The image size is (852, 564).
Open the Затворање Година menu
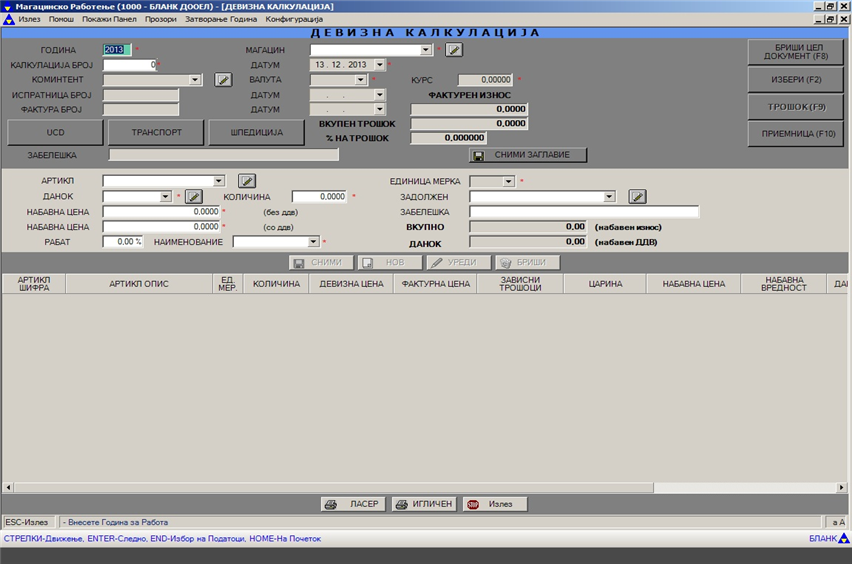(221, 19)
